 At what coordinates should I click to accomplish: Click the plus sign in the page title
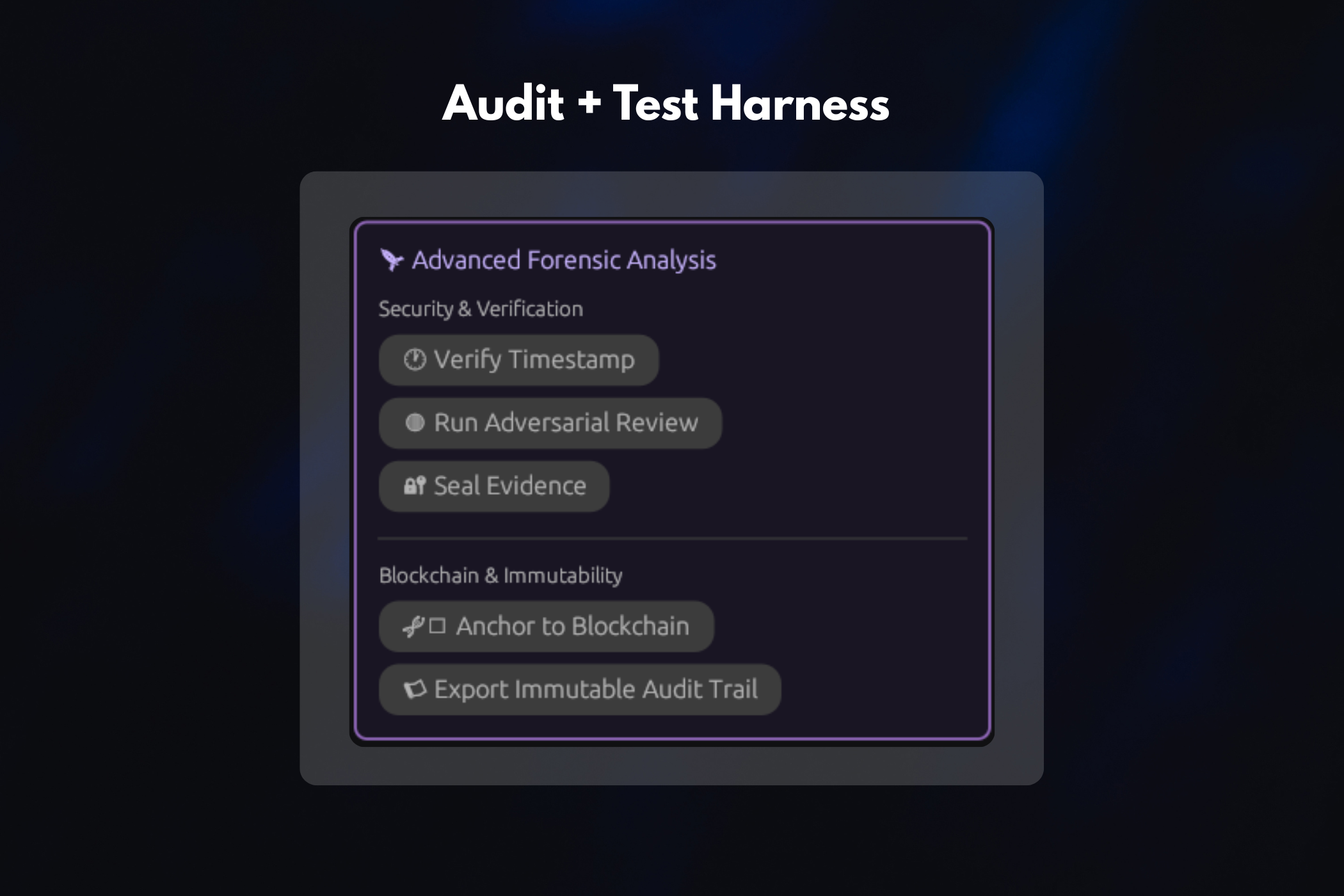pos(589,104)
